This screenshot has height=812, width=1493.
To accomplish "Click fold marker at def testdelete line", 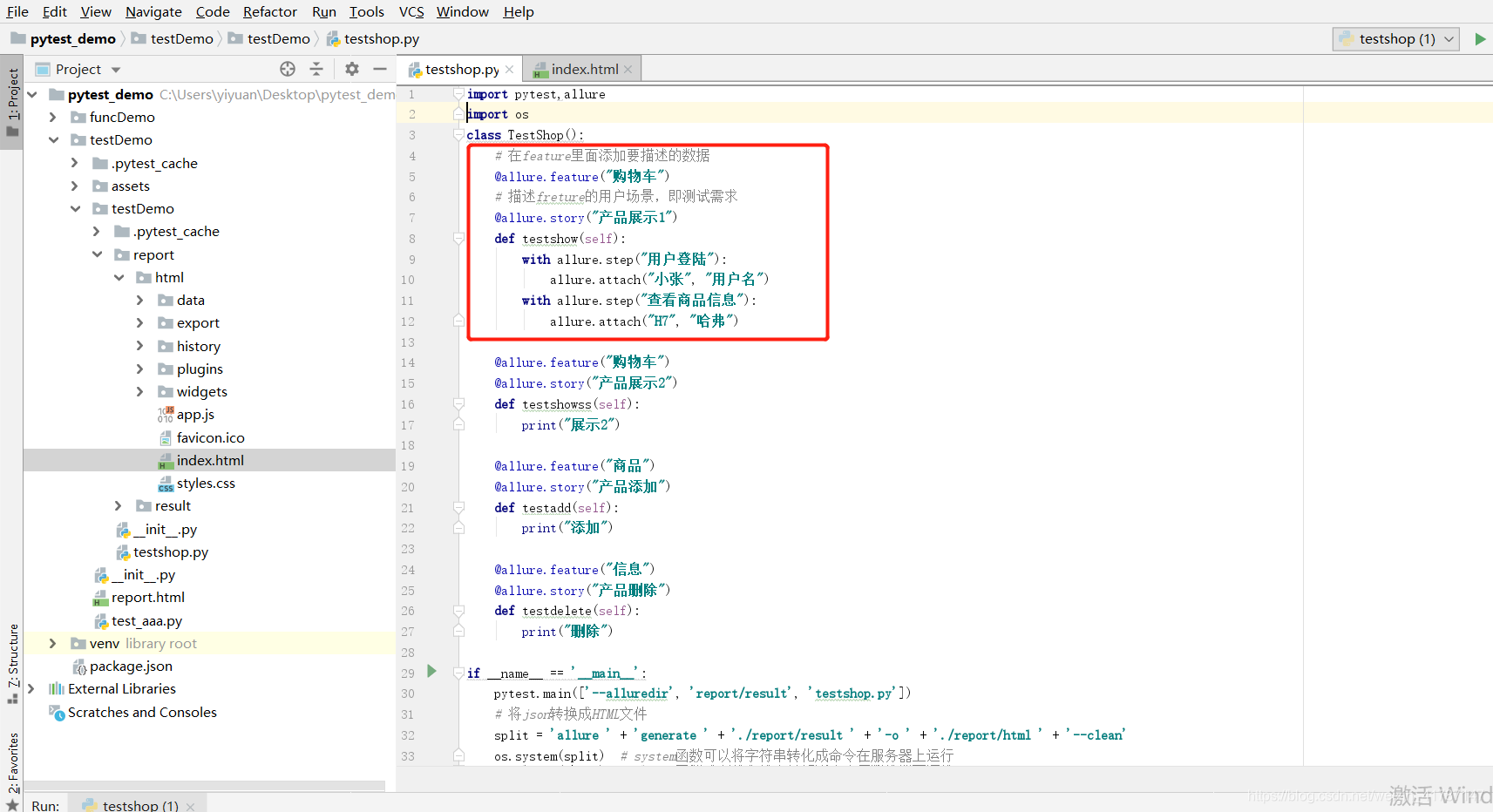I will tap(458, 611).
